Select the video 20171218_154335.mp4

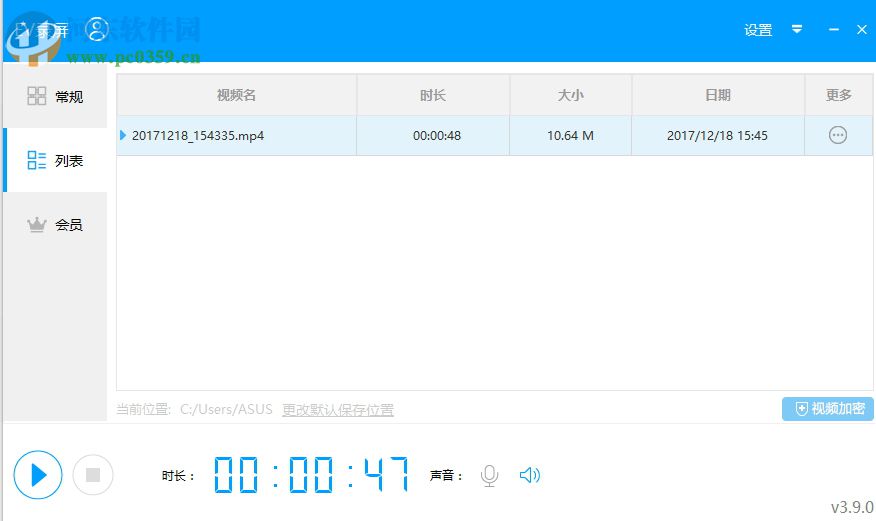click(198, 136)
